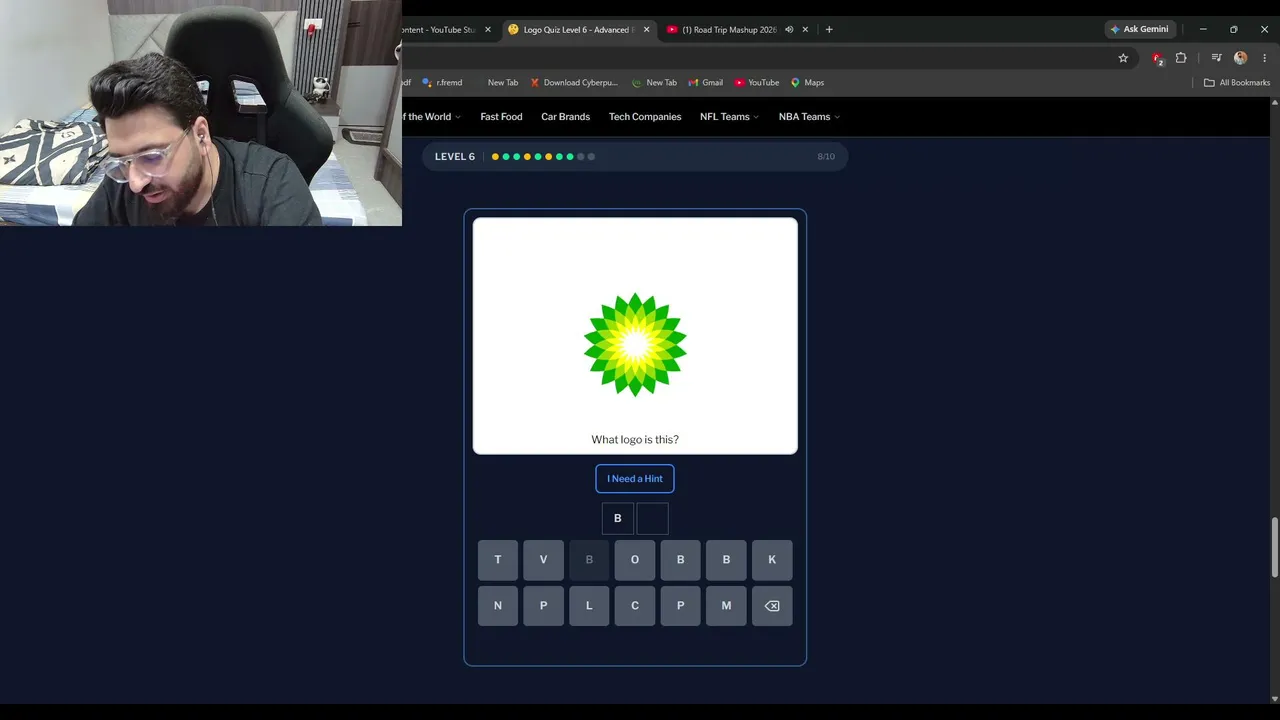Select the T letter tile

[x=498, y=560]
